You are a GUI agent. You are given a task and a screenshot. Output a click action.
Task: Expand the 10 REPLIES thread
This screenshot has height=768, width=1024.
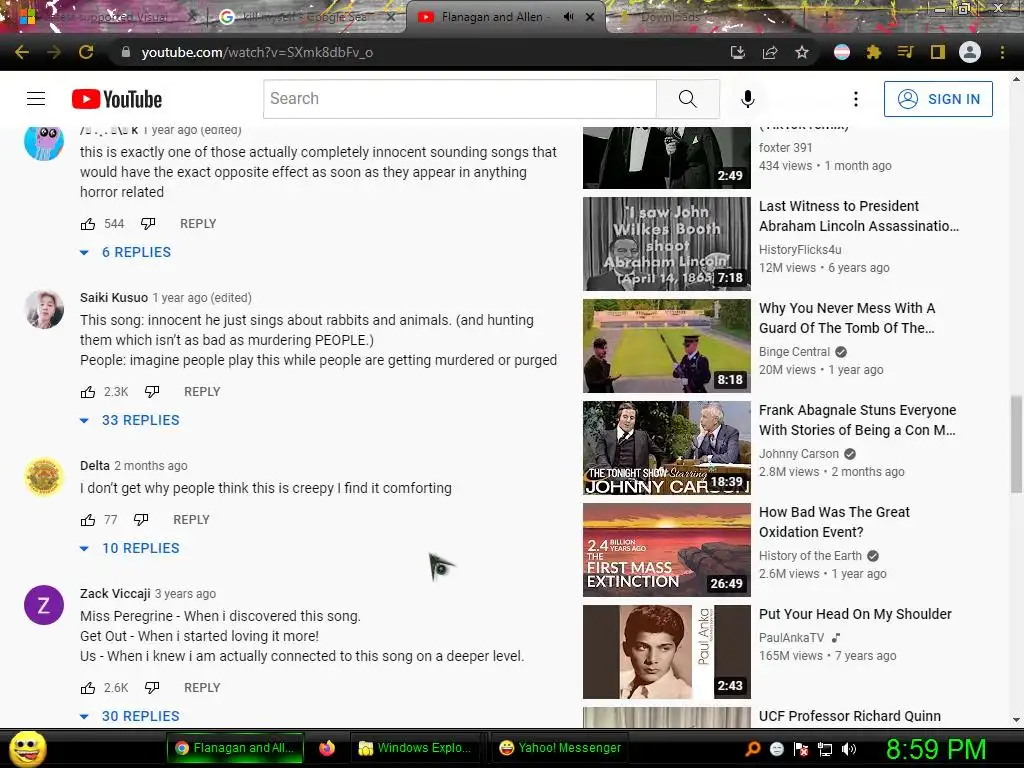[129, 548]
